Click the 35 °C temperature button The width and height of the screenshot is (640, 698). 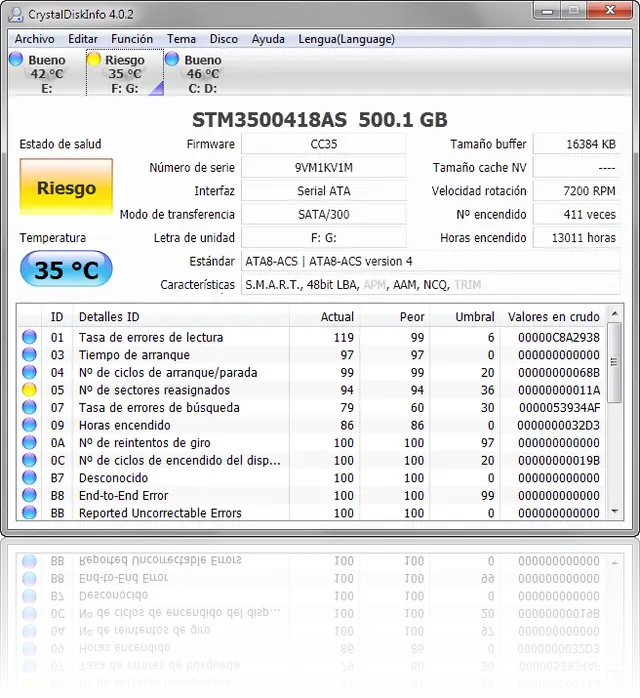pos(66,269)
